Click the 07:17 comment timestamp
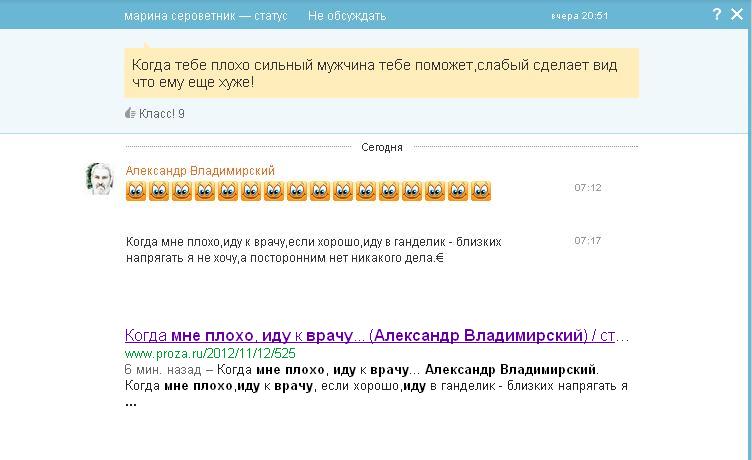Screen dimensions: 752x460 pos(588,241)
